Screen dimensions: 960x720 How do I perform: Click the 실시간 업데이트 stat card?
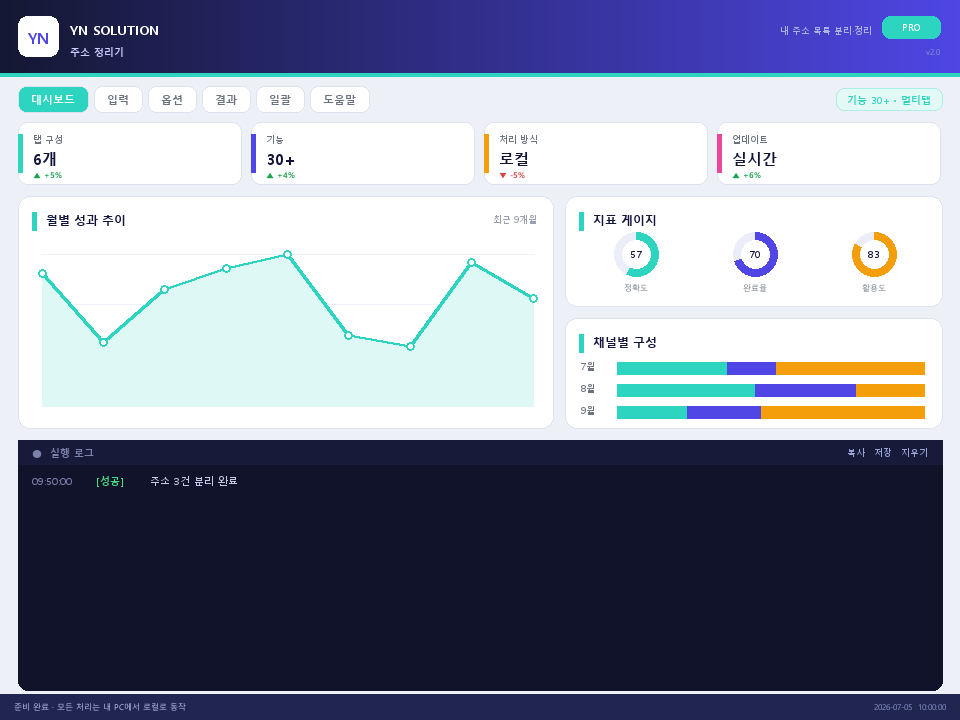[x=829, y=154]
